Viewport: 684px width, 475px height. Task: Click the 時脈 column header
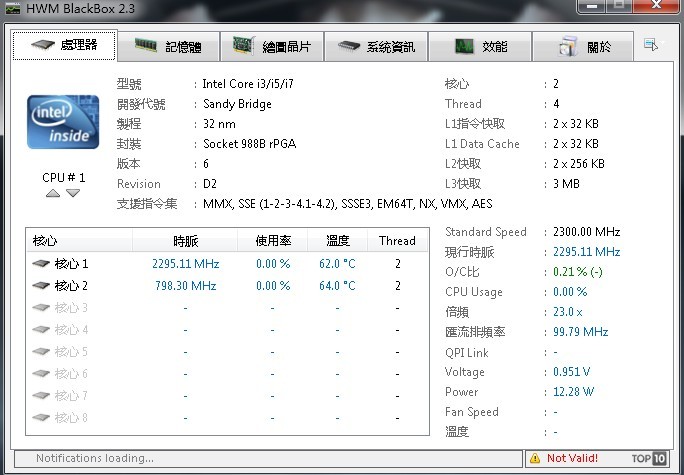point(185,241)
